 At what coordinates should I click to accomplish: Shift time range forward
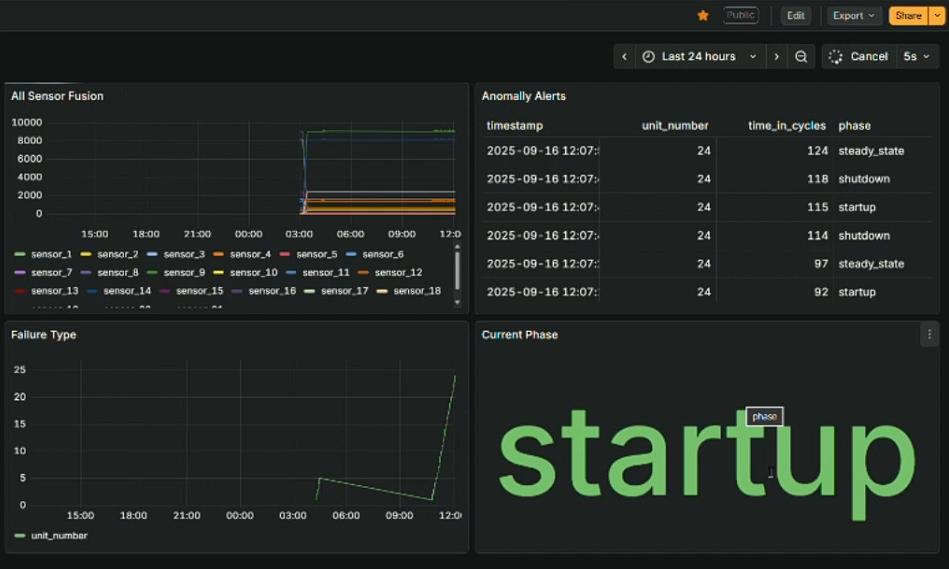[777, 56]
